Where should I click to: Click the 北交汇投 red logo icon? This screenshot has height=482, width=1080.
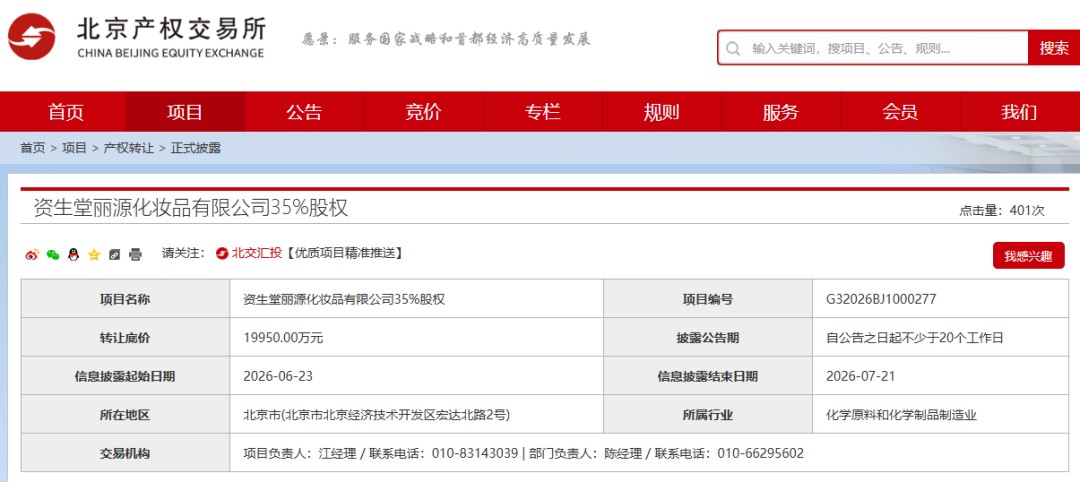pos(222,253)
